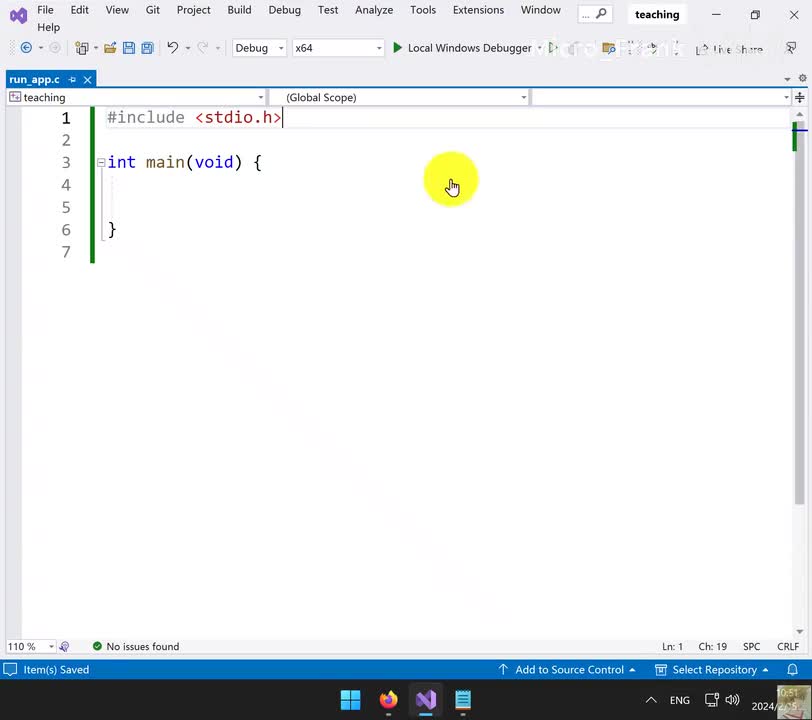Open the Edit menu
Screen dimensions: 812x720
79,10
